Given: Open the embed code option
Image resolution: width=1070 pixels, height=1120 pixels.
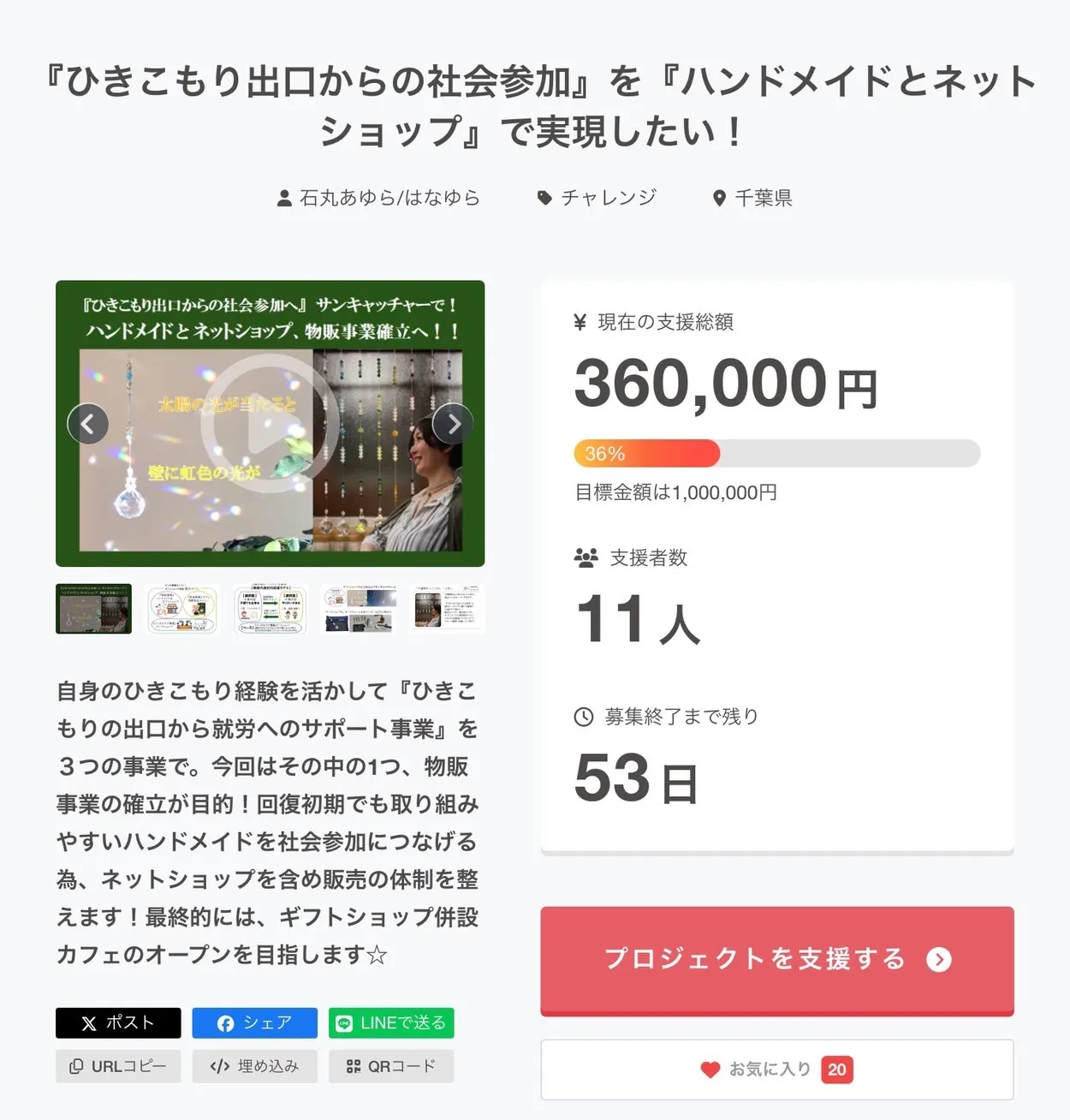Looking at the screenshot, I should pyautogui.click(x=254, y=1066).
